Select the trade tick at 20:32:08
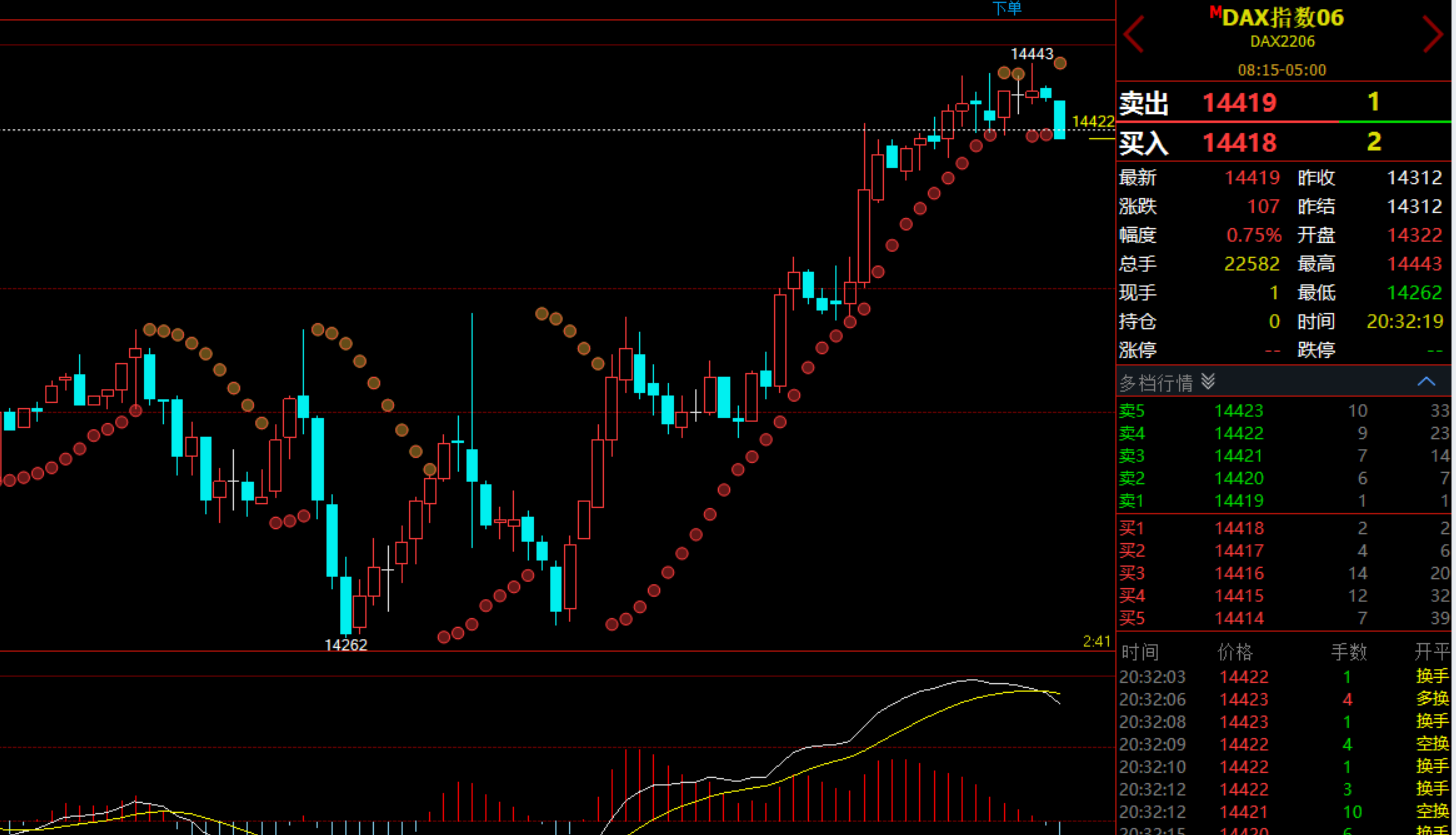The height and width of the screenshot is (835, 1456). tap(1284, 722)
